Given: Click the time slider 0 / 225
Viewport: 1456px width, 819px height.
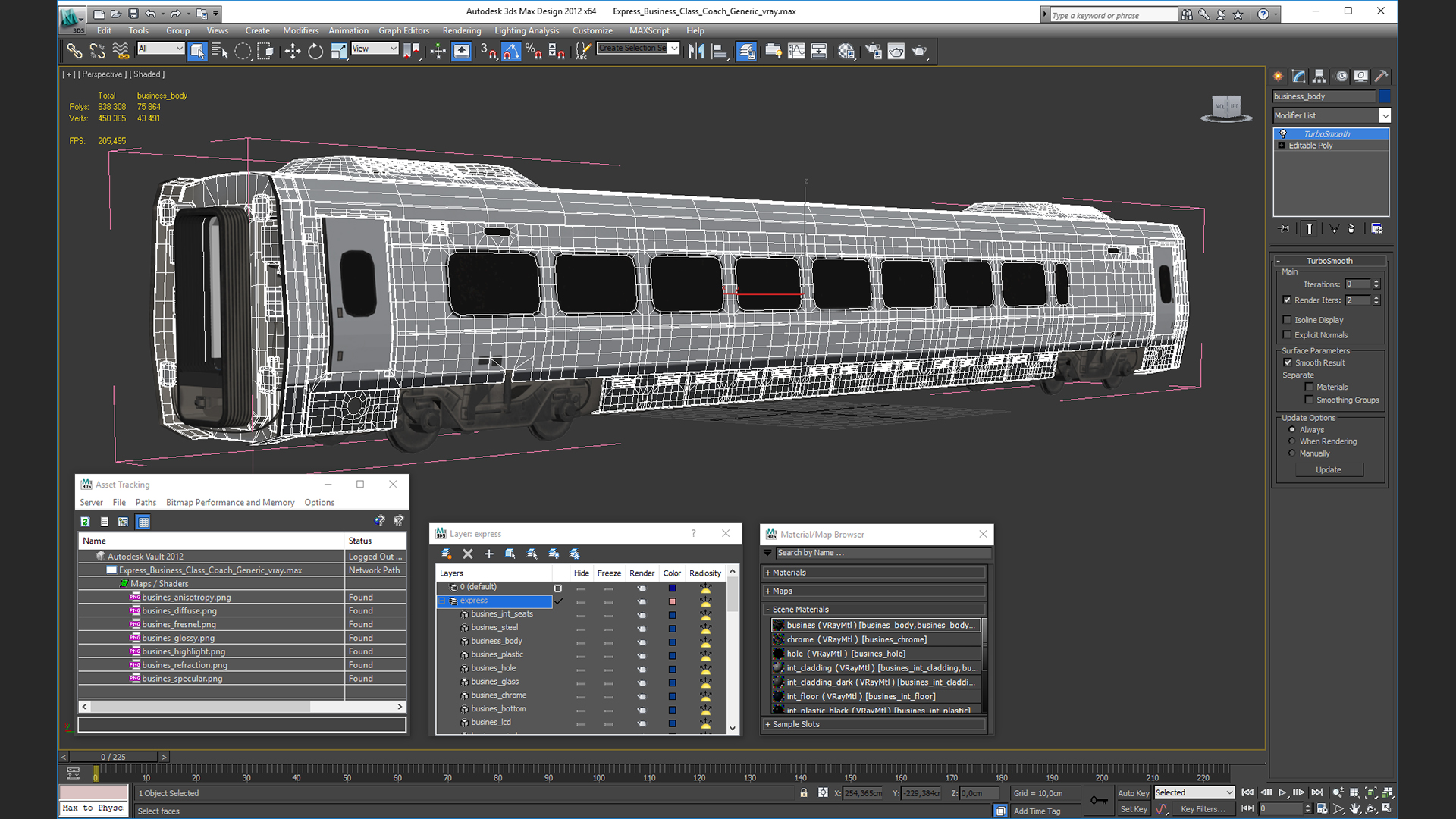Looking at the screenshot, I should click(114, 756).
